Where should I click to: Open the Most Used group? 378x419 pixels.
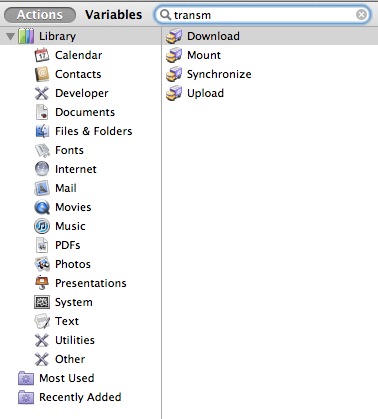(x=67, y=378)
